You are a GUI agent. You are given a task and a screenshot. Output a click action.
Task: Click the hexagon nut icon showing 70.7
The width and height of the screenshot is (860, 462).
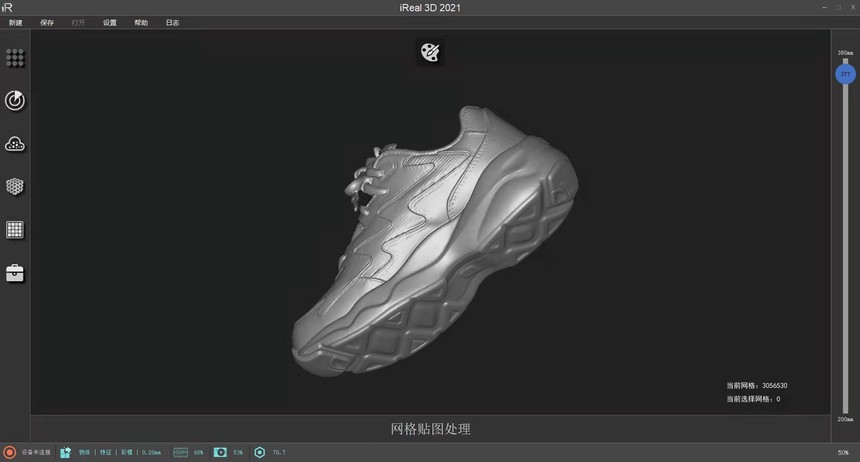259,452
